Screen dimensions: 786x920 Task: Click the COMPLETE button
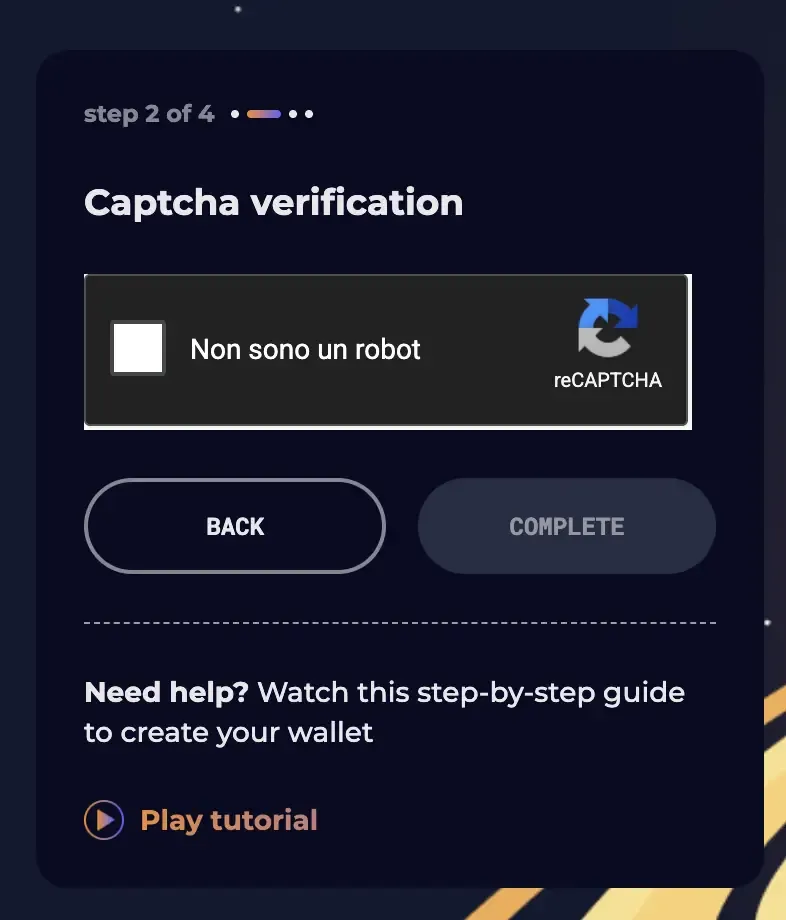point(566,526)
